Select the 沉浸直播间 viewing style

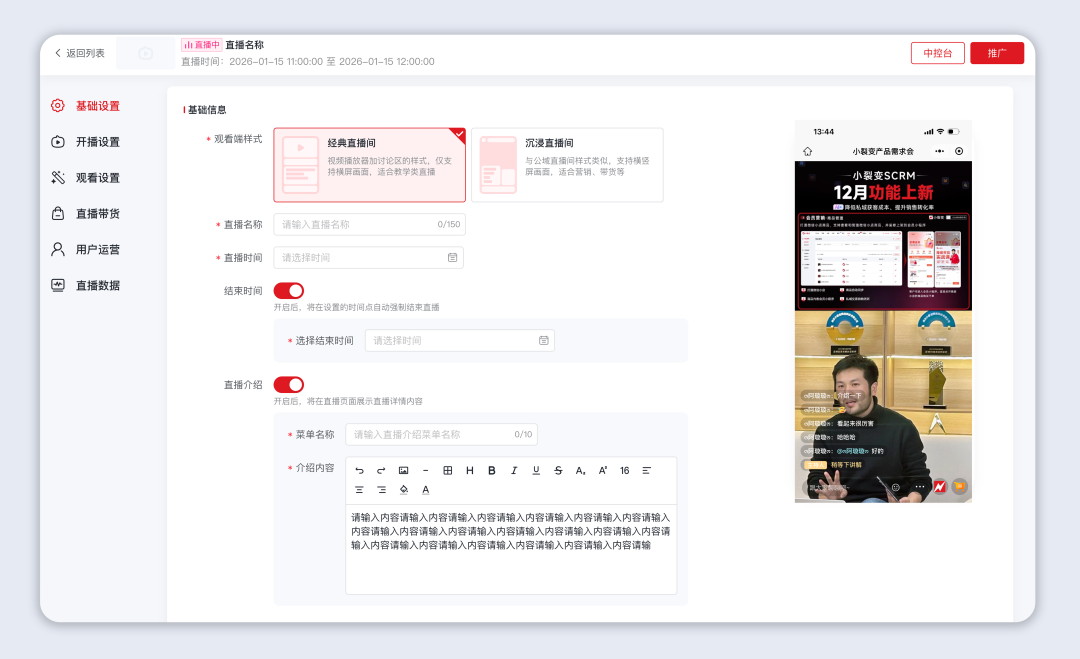(x=567, y=165)
